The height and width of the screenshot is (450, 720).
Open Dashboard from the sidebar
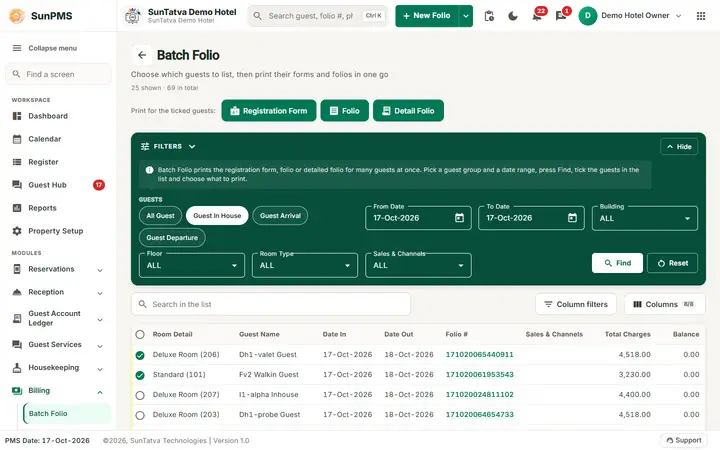48,116
